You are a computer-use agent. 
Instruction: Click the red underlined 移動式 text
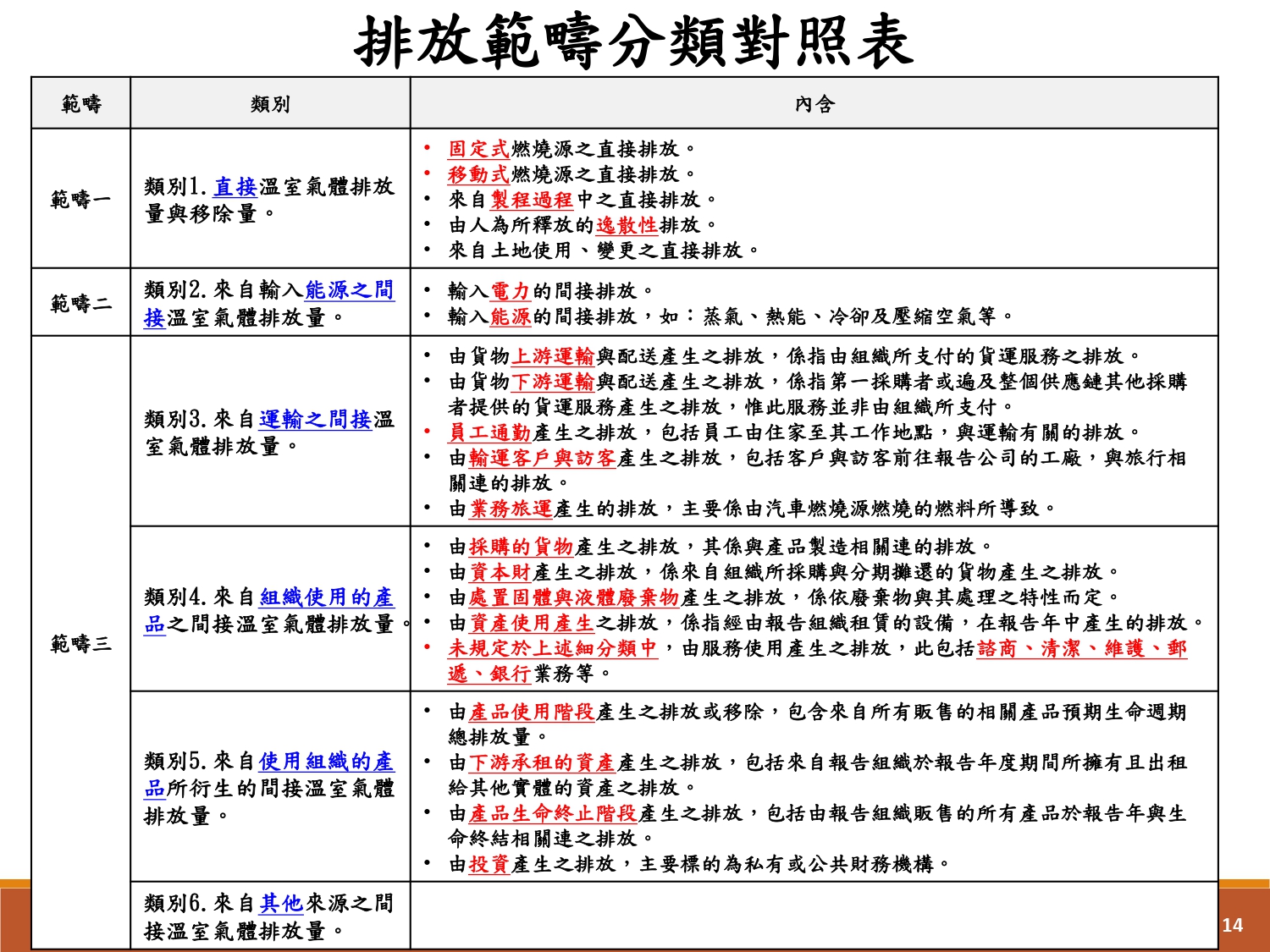tap(478, 174)
